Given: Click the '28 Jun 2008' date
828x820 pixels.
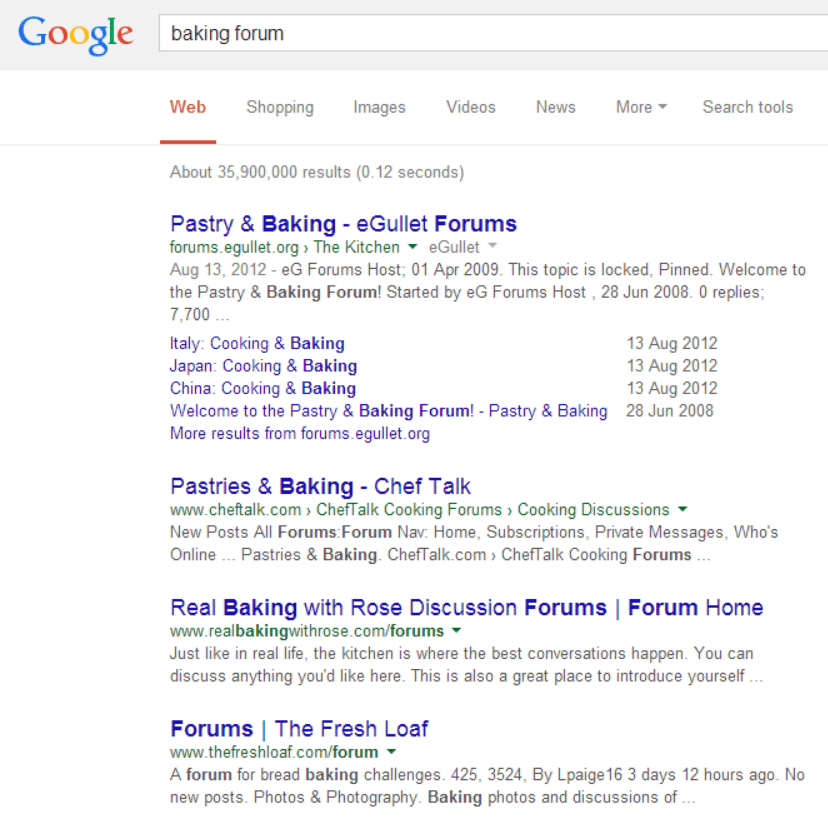Looking at the screenshot, I should click(670, 411).
